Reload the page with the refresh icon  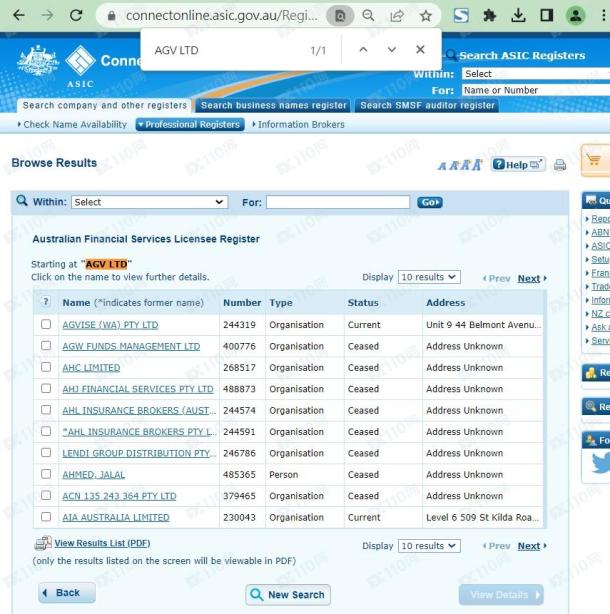(x=76, y=15)
